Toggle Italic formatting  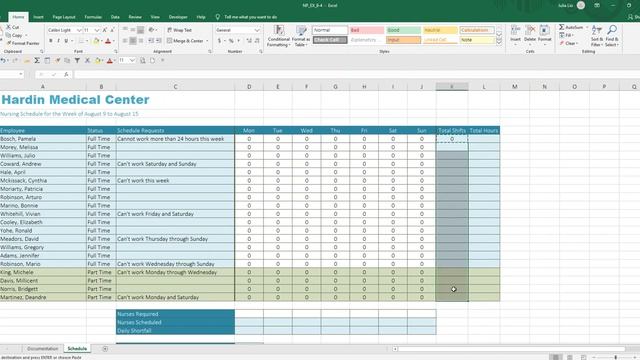coord(58,41)
